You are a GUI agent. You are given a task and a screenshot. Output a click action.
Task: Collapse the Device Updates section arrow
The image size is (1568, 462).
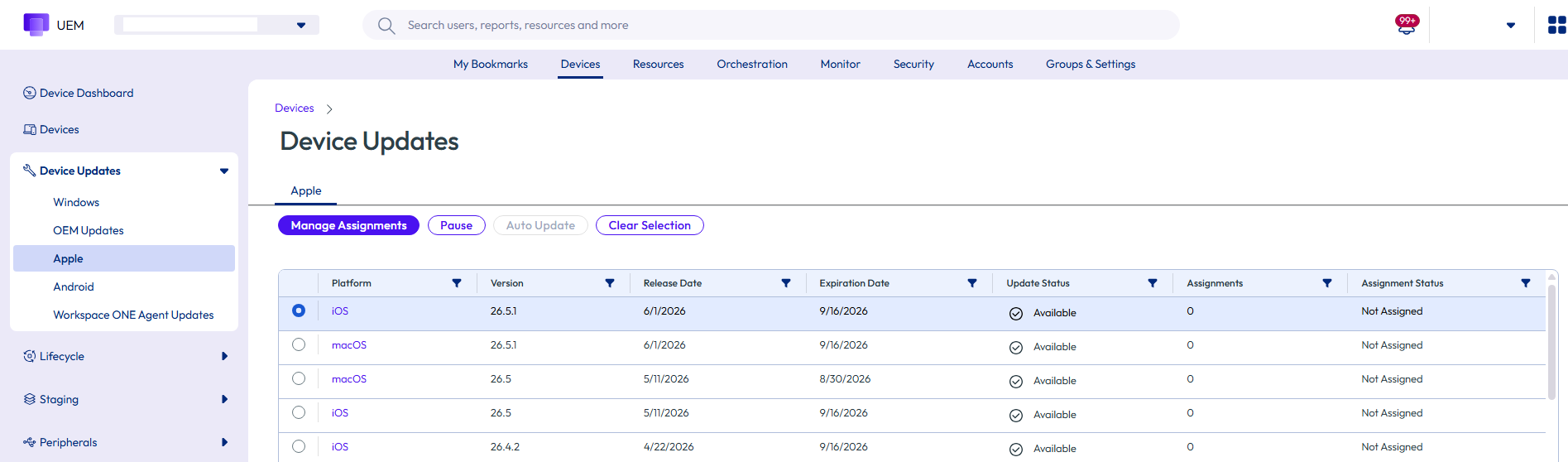click(224, 171)
